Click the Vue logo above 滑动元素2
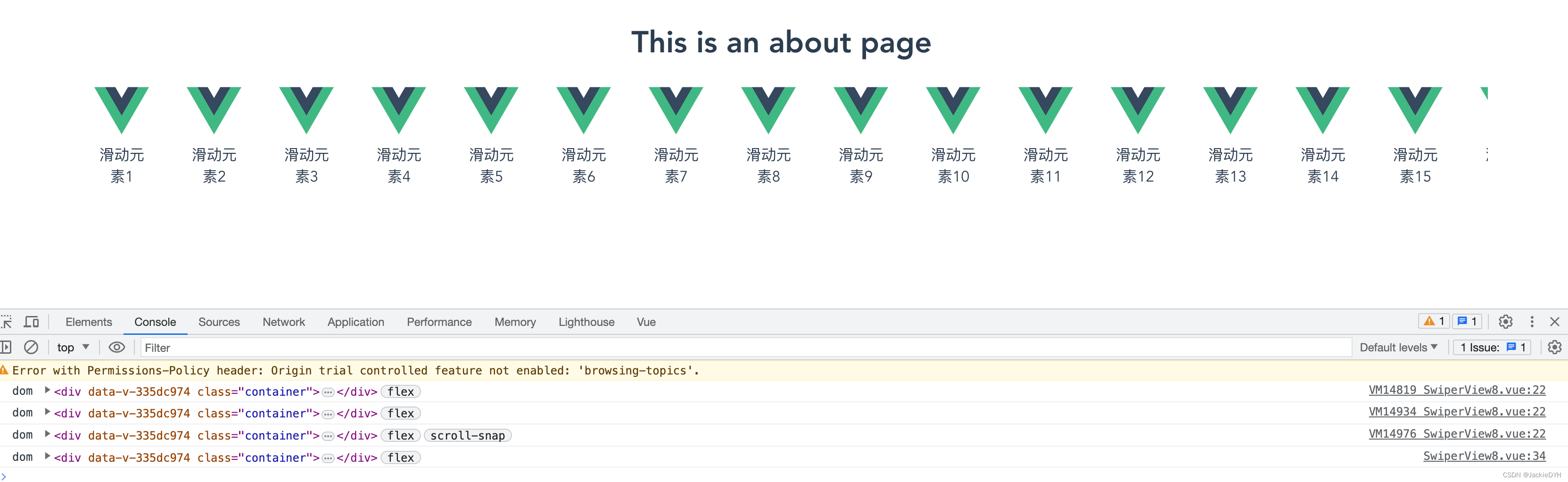Screen dimensions: 1568x482 pyautogui.click(x=214, y=110)
